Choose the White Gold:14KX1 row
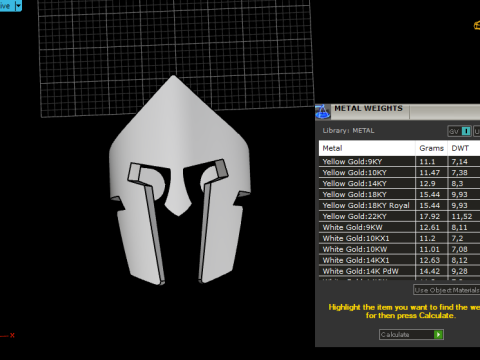 click(399, 260)
